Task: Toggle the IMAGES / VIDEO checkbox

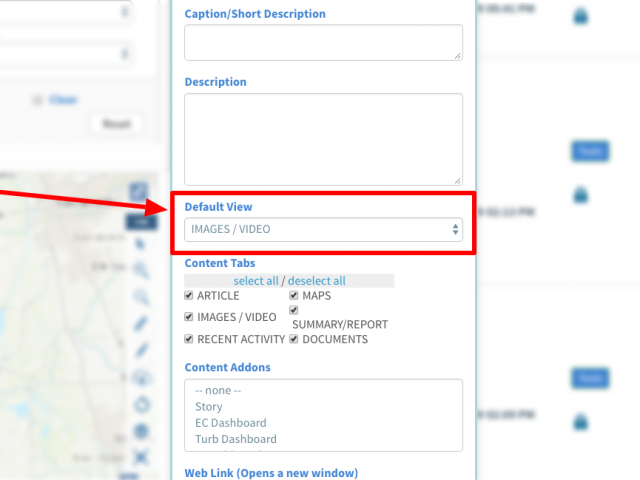Action: click(x=189, y=317)
